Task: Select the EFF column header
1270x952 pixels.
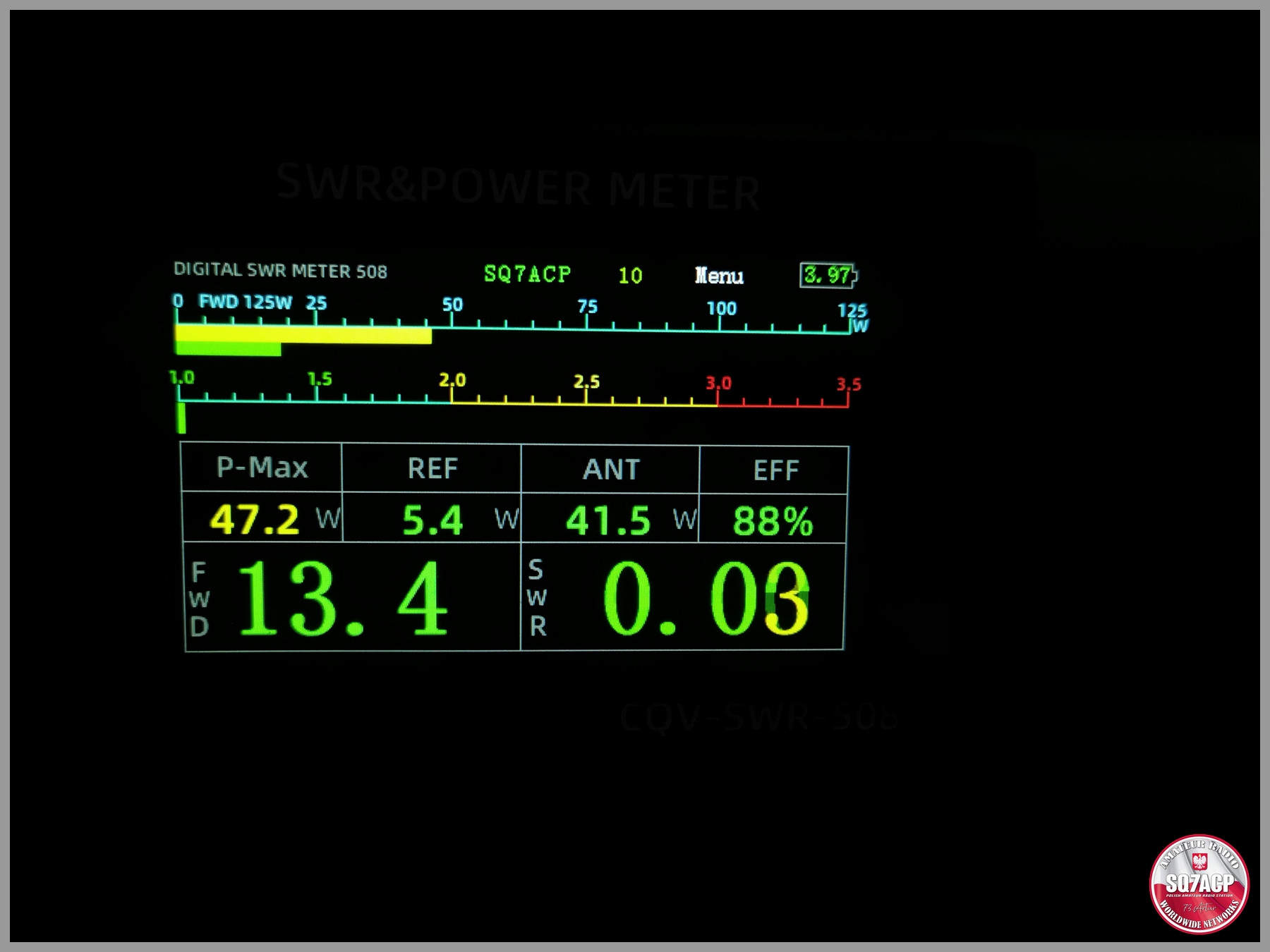Action: click(775, 470)
